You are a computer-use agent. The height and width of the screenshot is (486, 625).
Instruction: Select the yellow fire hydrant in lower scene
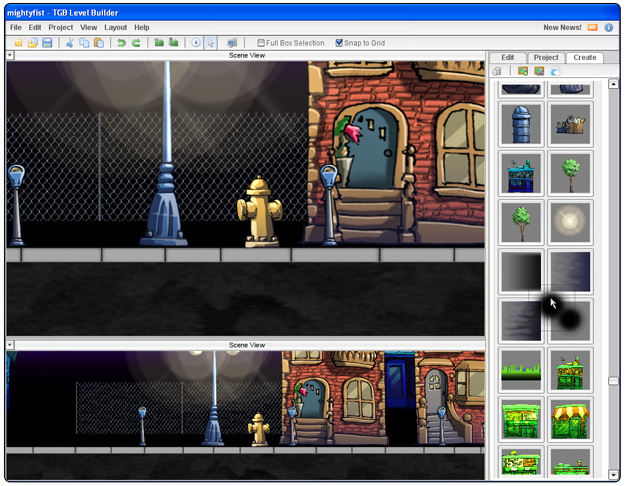(259, 429)
